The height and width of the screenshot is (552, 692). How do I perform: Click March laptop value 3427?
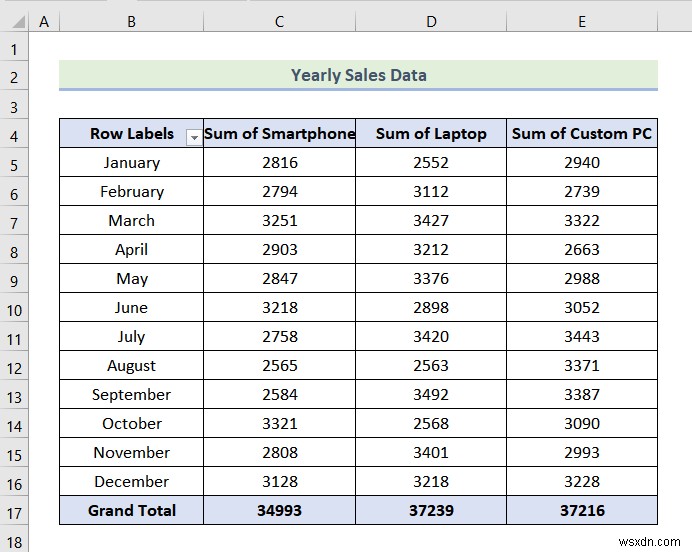pos(431,220)
